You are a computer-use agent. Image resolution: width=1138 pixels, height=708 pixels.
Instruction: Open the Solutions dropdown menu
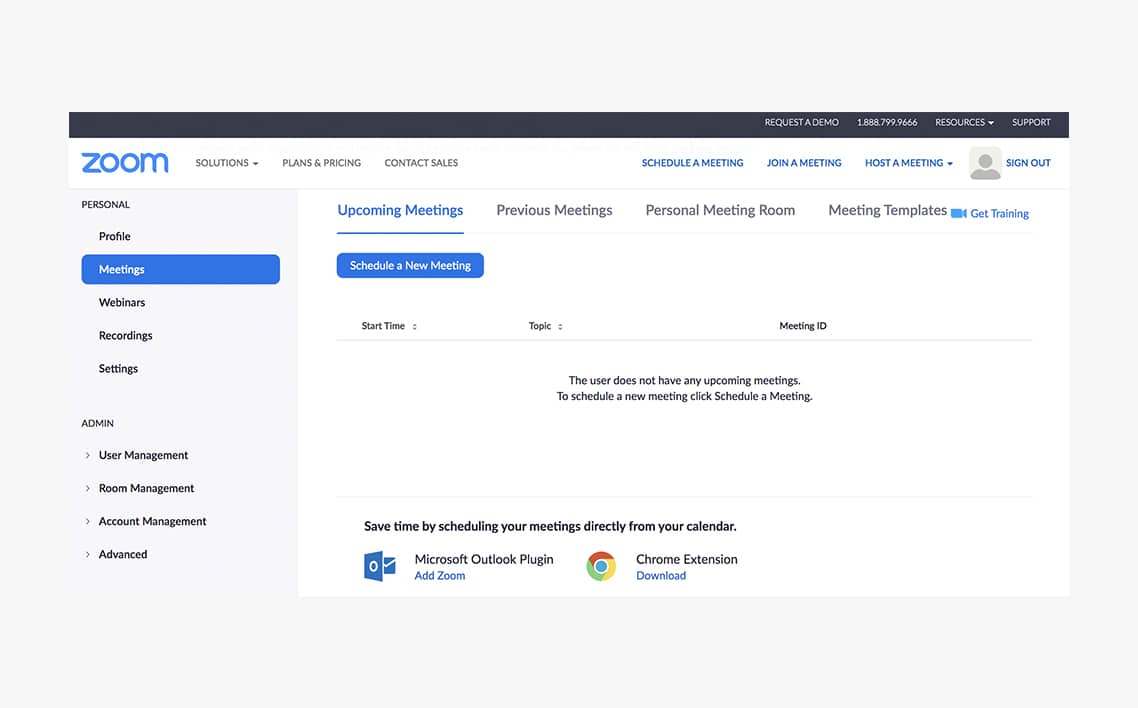(x=226, y=163)
